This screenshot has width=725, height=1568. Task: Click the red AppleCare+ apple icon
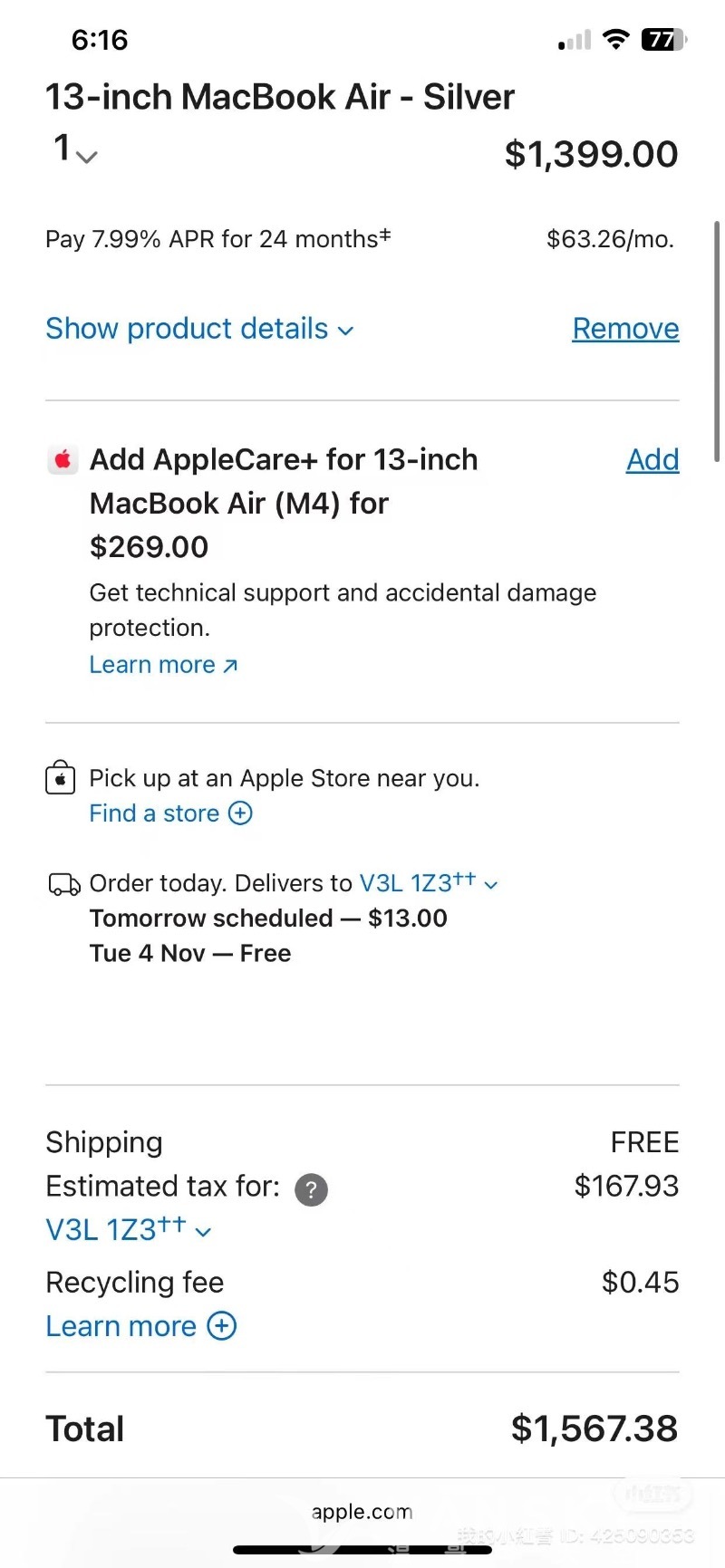coord(63,460)
